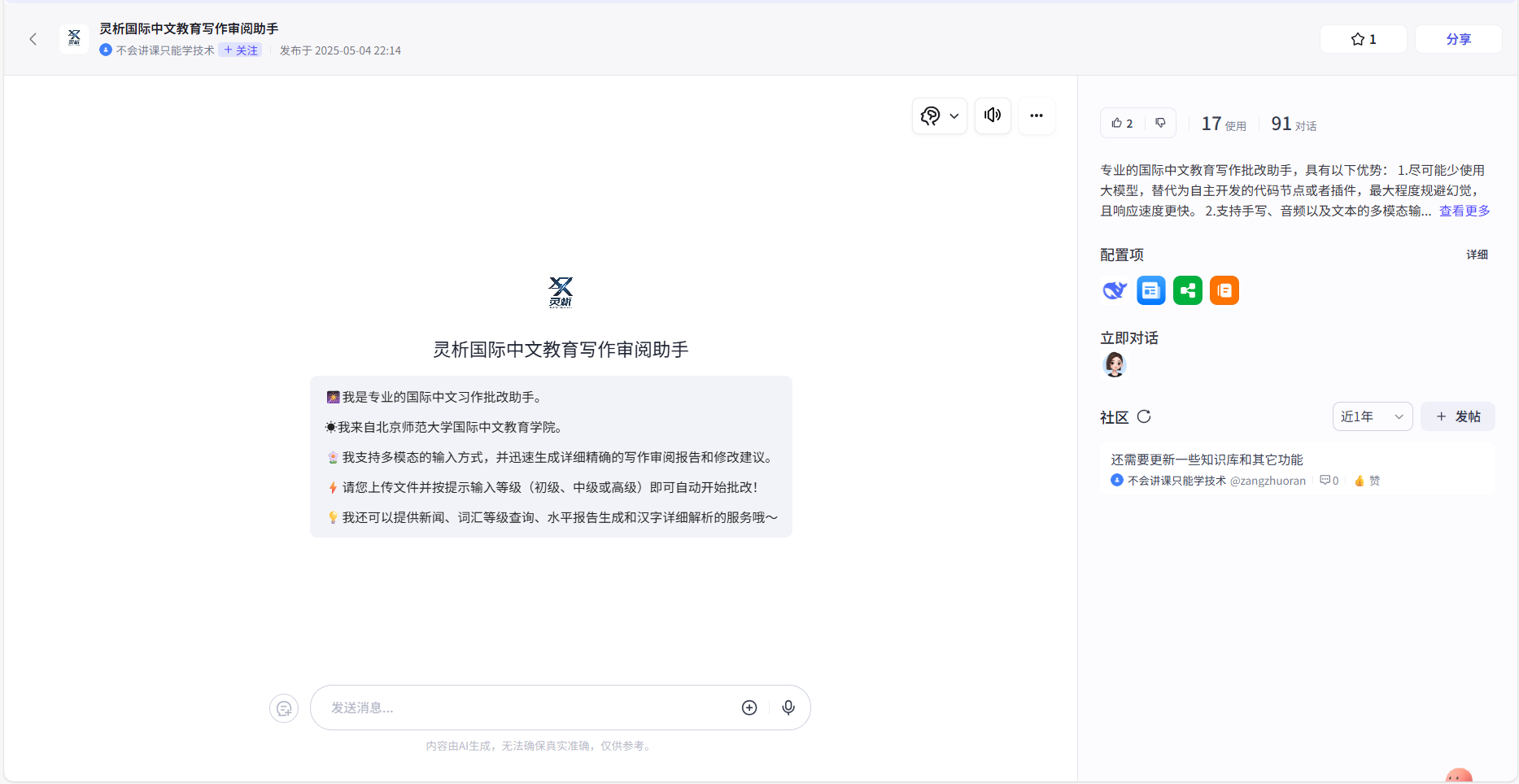Screen dimensions: 1519x784
Task: Toggle the thumbs down dislike button
Action: click(x=1160, y=124)
